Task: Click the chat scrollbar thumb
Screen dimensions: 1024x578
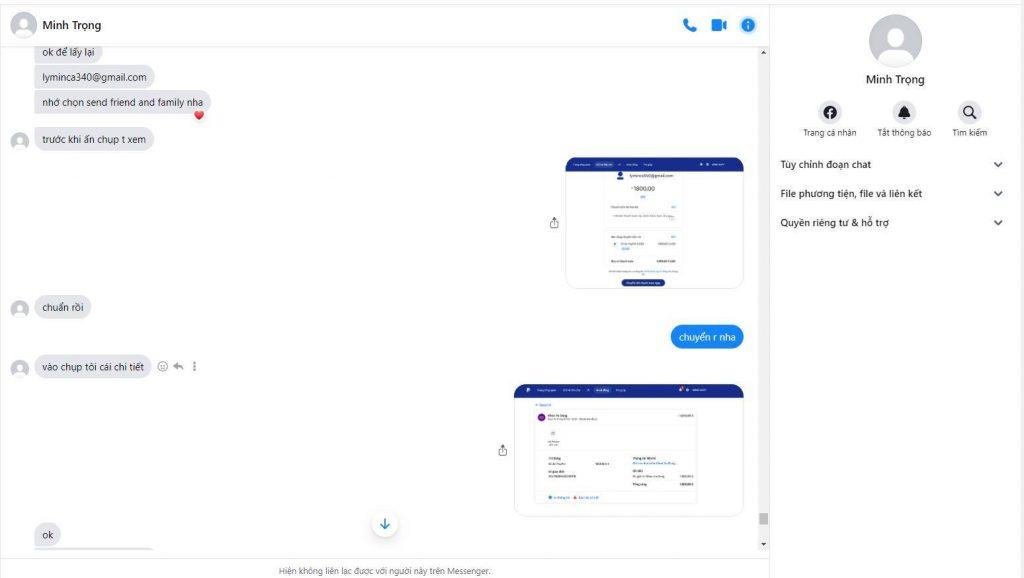Action: pos(764,518)
